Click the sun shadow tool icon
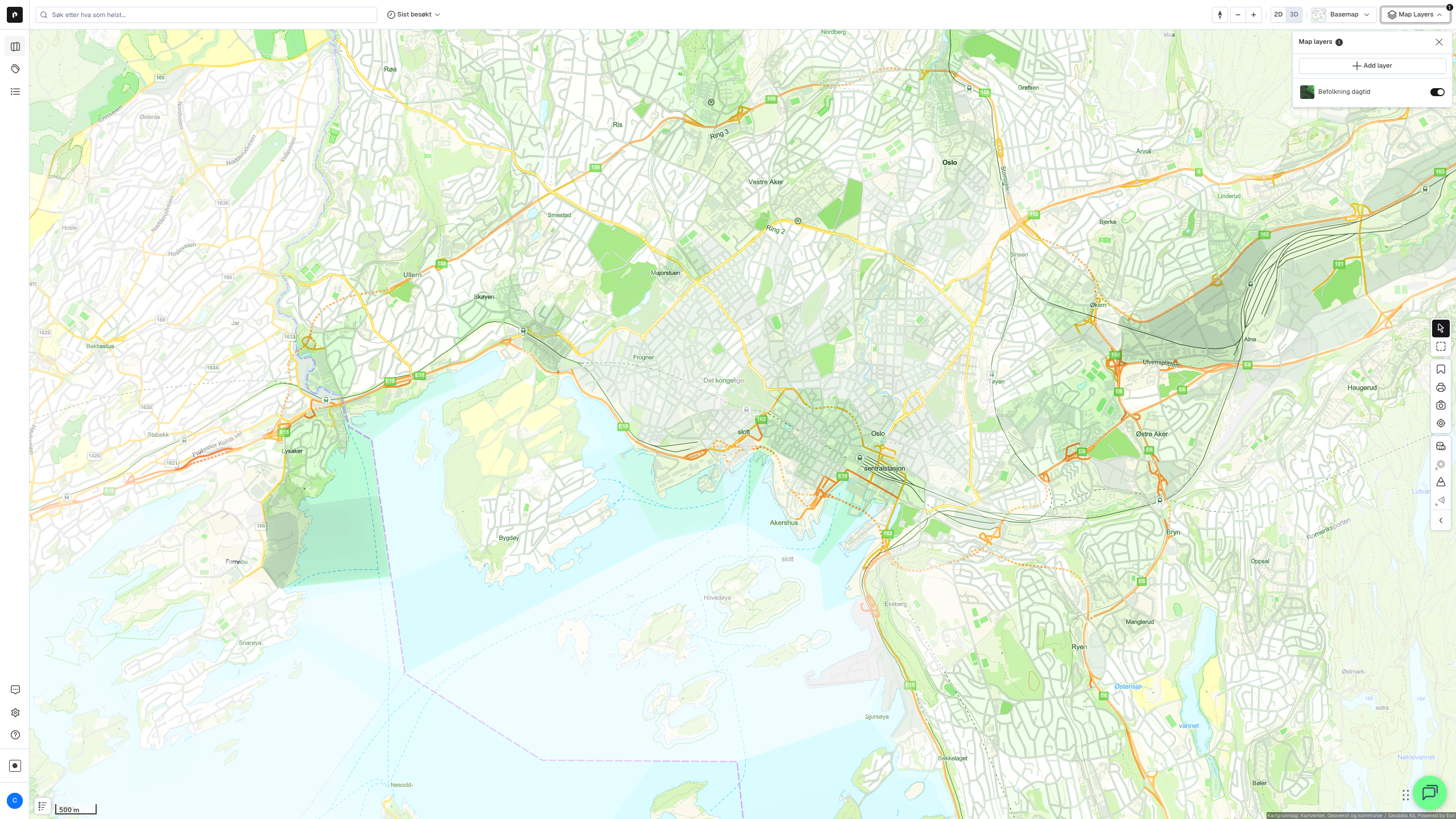The width and height of the screenshot is (1456, 819). [x=1441, y=465]
